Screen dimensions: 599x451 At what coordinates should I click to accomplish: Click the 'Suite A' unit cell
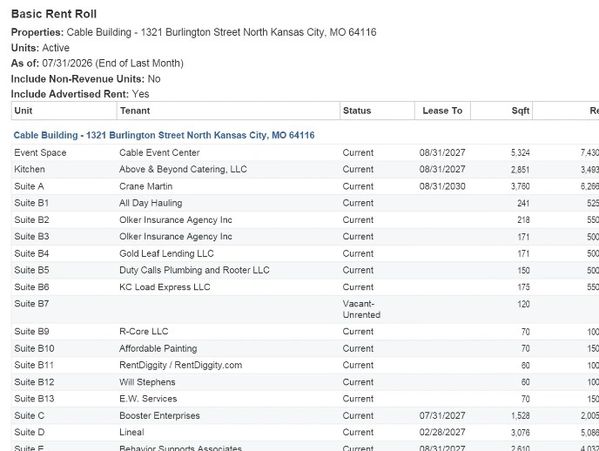pos(29,186)
